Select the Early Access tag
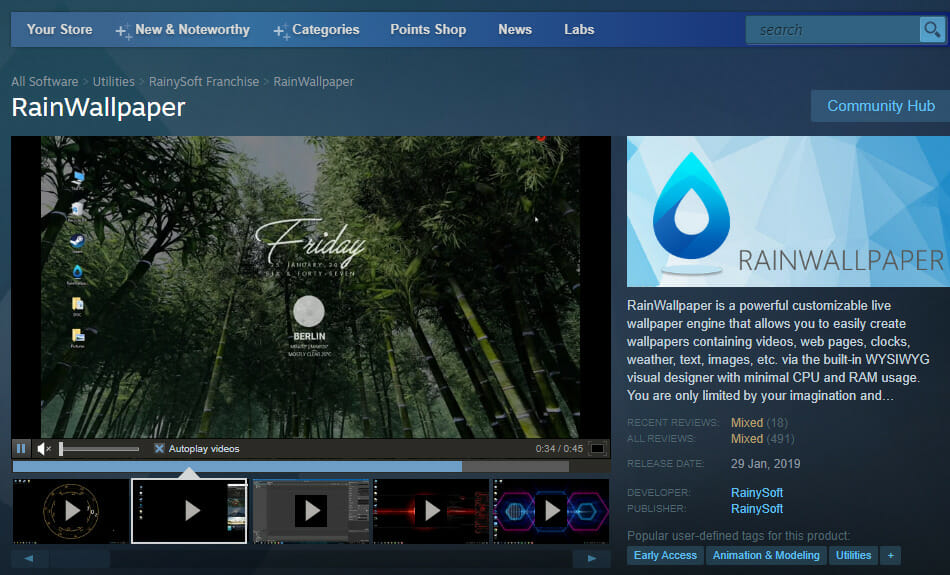The image size is (950, 575). point(665,555)
